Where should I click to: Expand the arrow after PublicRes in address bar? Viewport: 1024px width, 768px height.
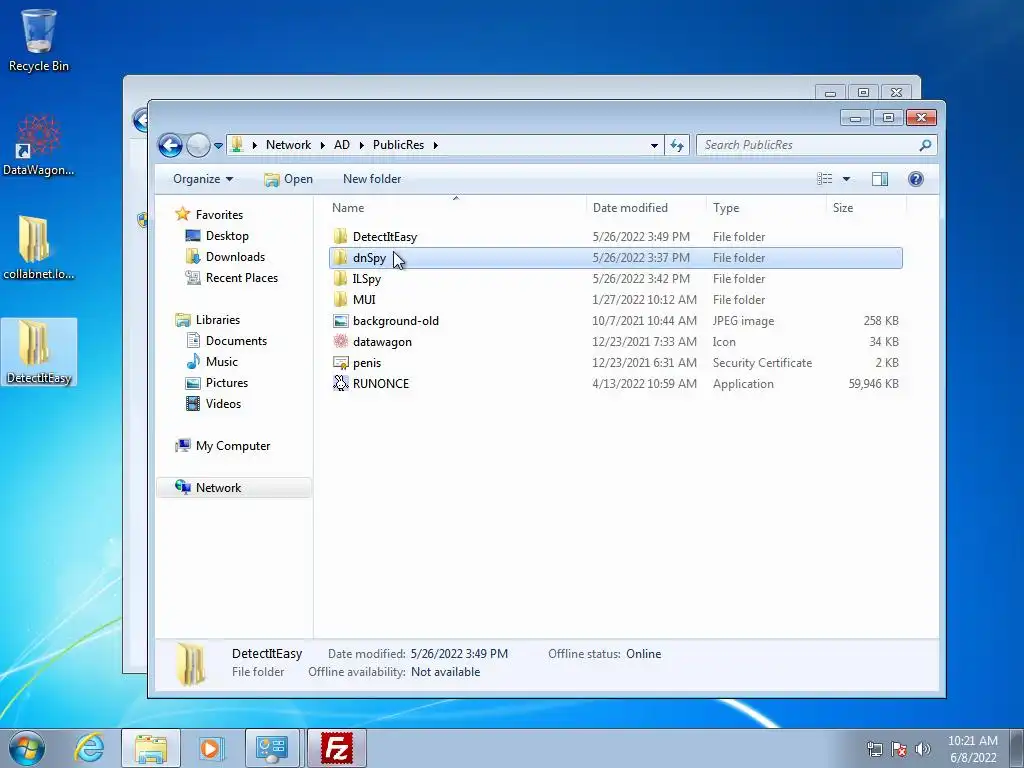(x=435, y=145)
